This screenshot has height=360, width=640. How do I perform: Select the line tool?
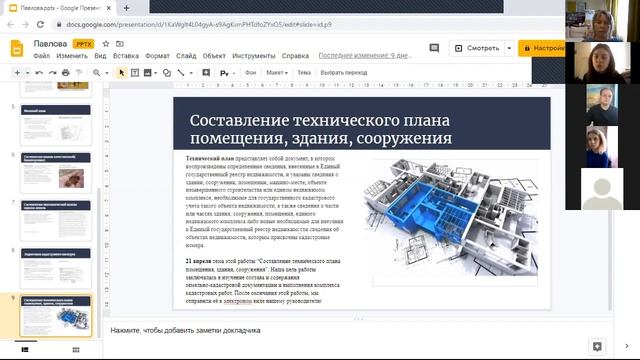click(181, 73)
